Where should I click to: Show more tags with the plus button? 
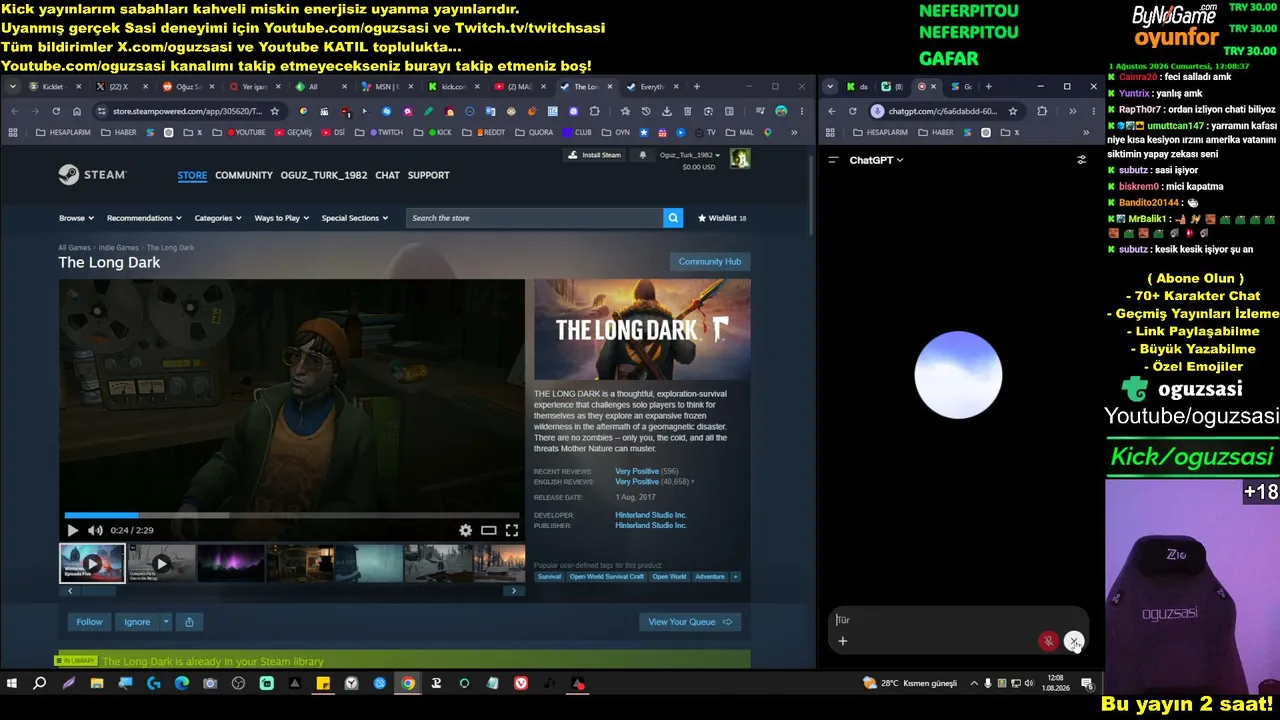(736, 577)
